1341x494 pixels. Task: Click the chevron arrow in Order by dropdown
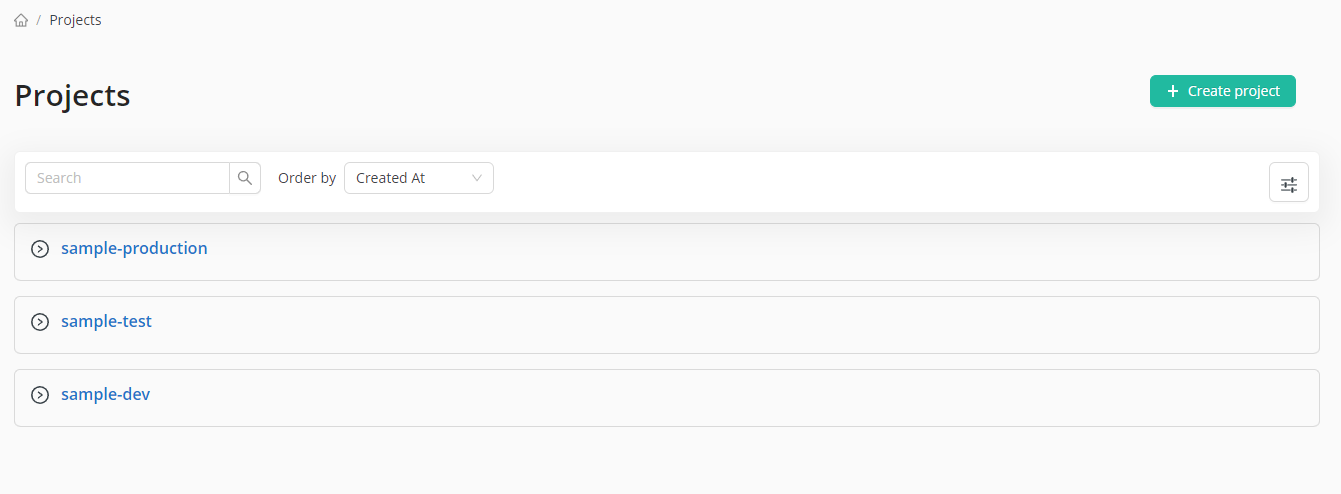pos(477,178)
